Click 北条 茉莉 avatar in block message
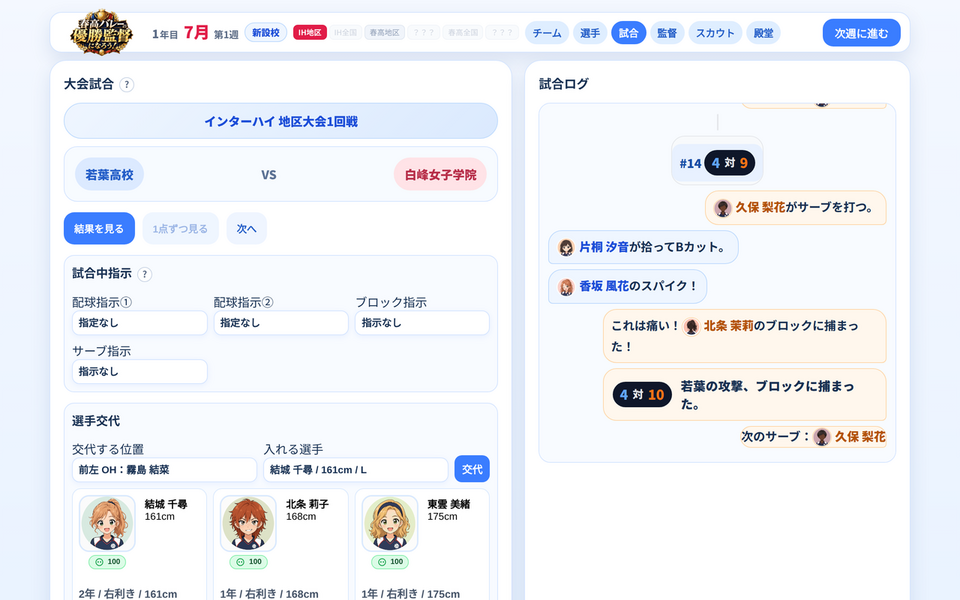 point(691,326)
